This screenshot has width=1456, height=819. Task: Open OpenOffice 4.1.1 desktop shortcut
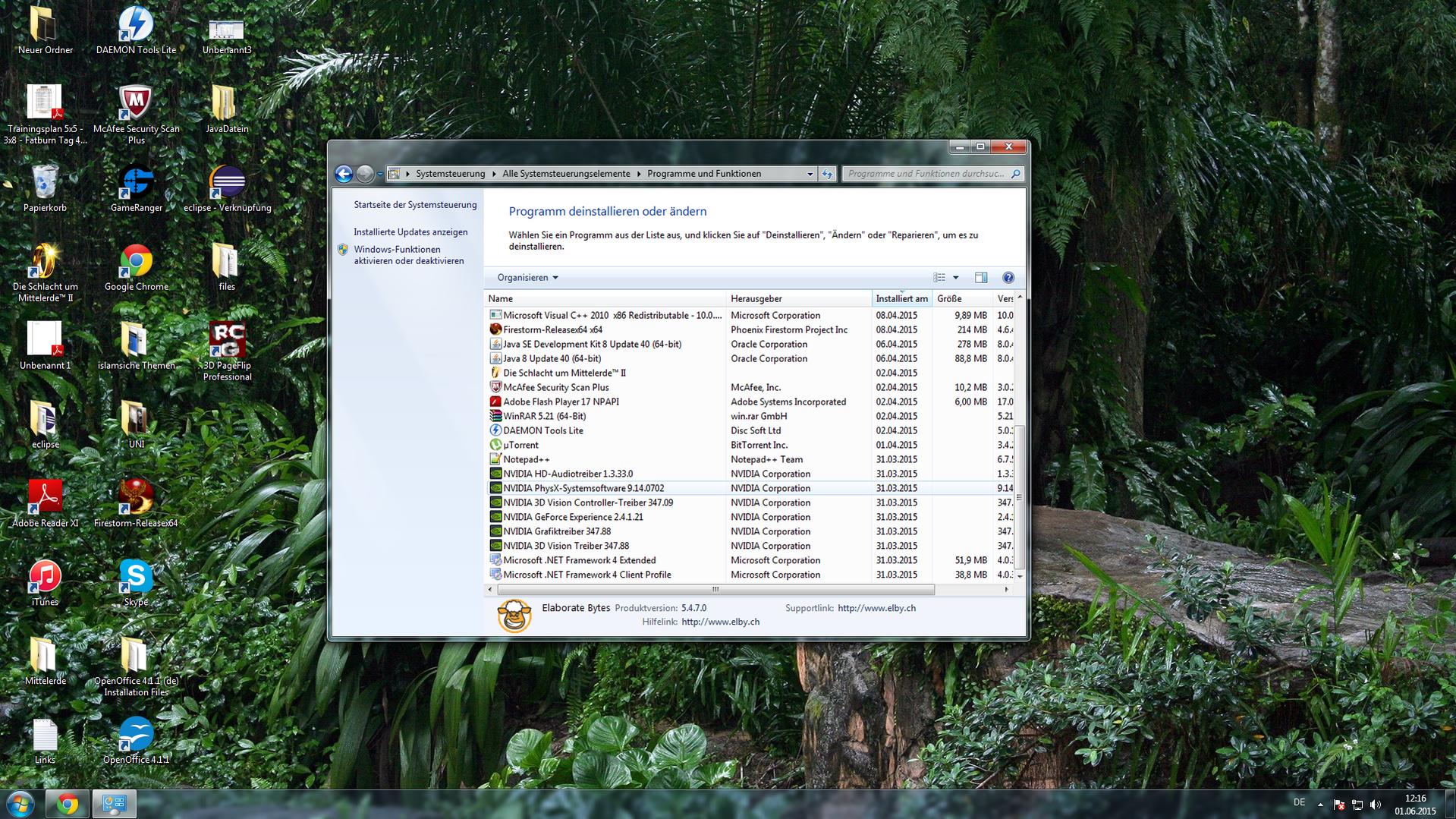click(136, 741)
